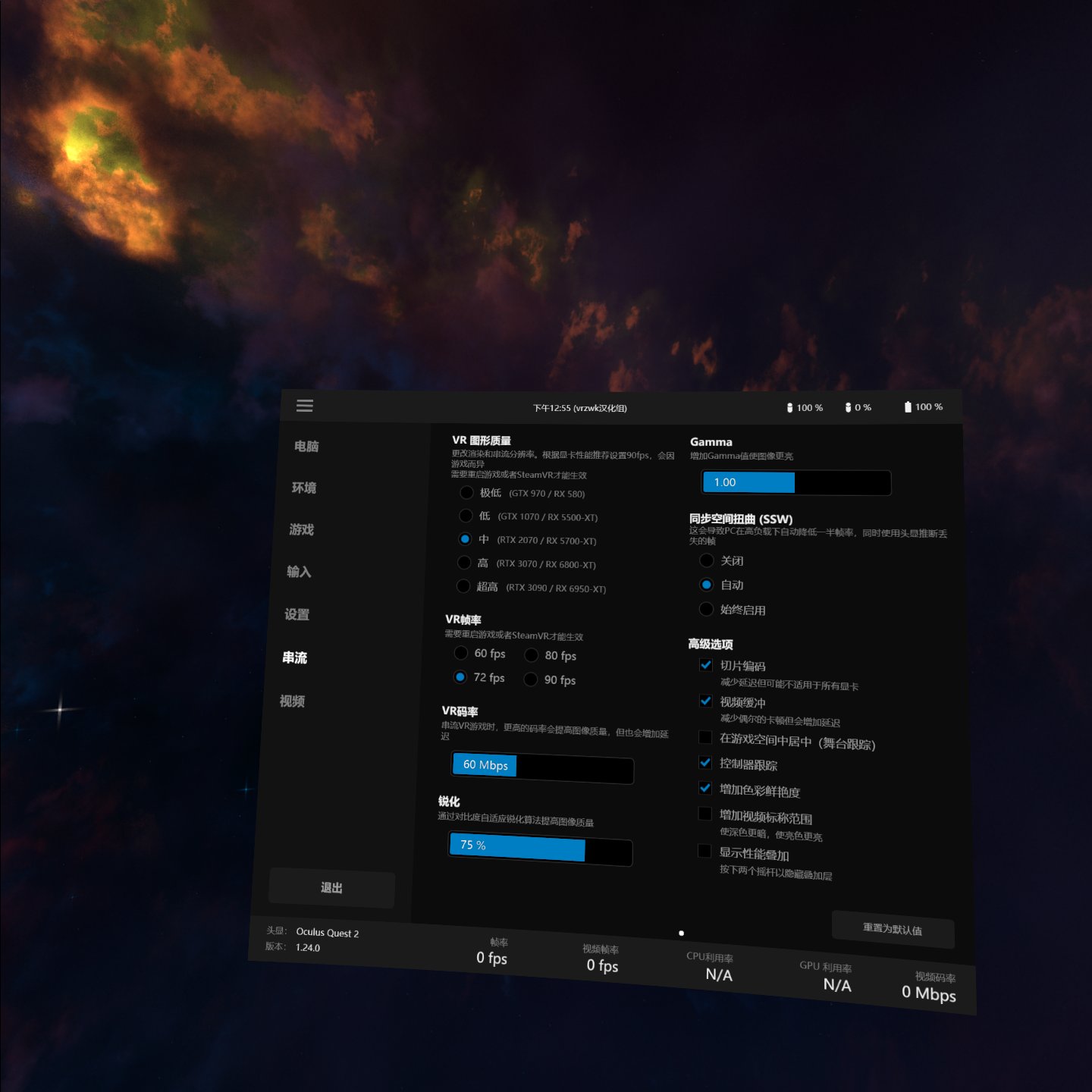Toggle the 控制器跟踪 checkbox

click(705, 762)
